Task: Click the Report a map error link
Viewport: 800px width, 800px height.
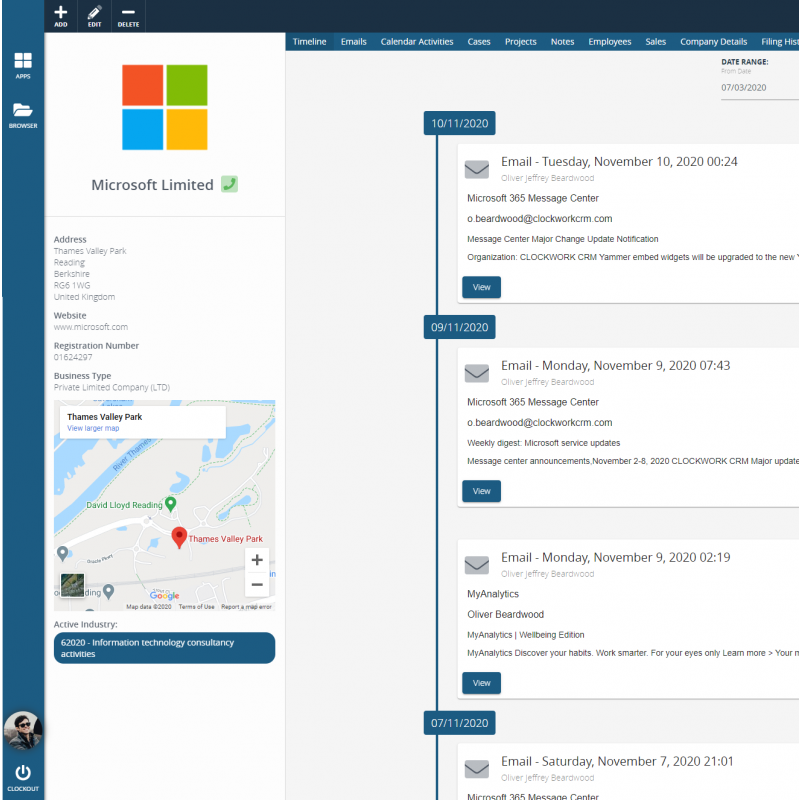Action: [246, 607]
